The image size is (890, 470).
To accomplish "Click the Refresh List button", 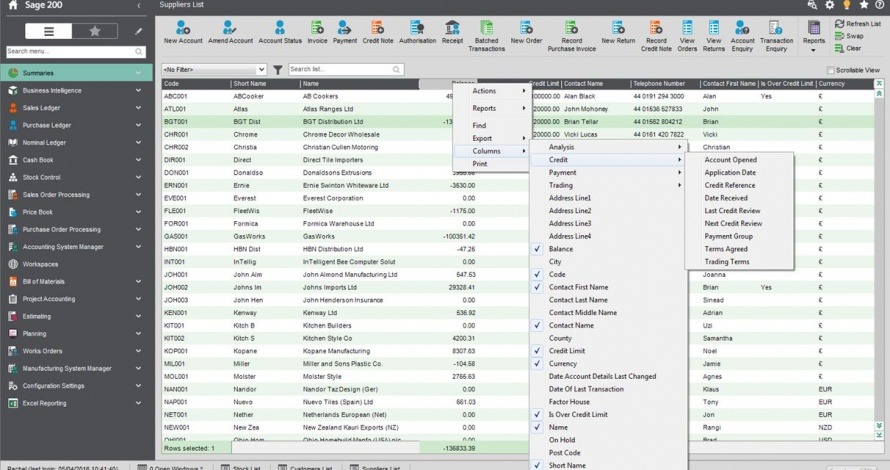I will [x=858, y=24].
